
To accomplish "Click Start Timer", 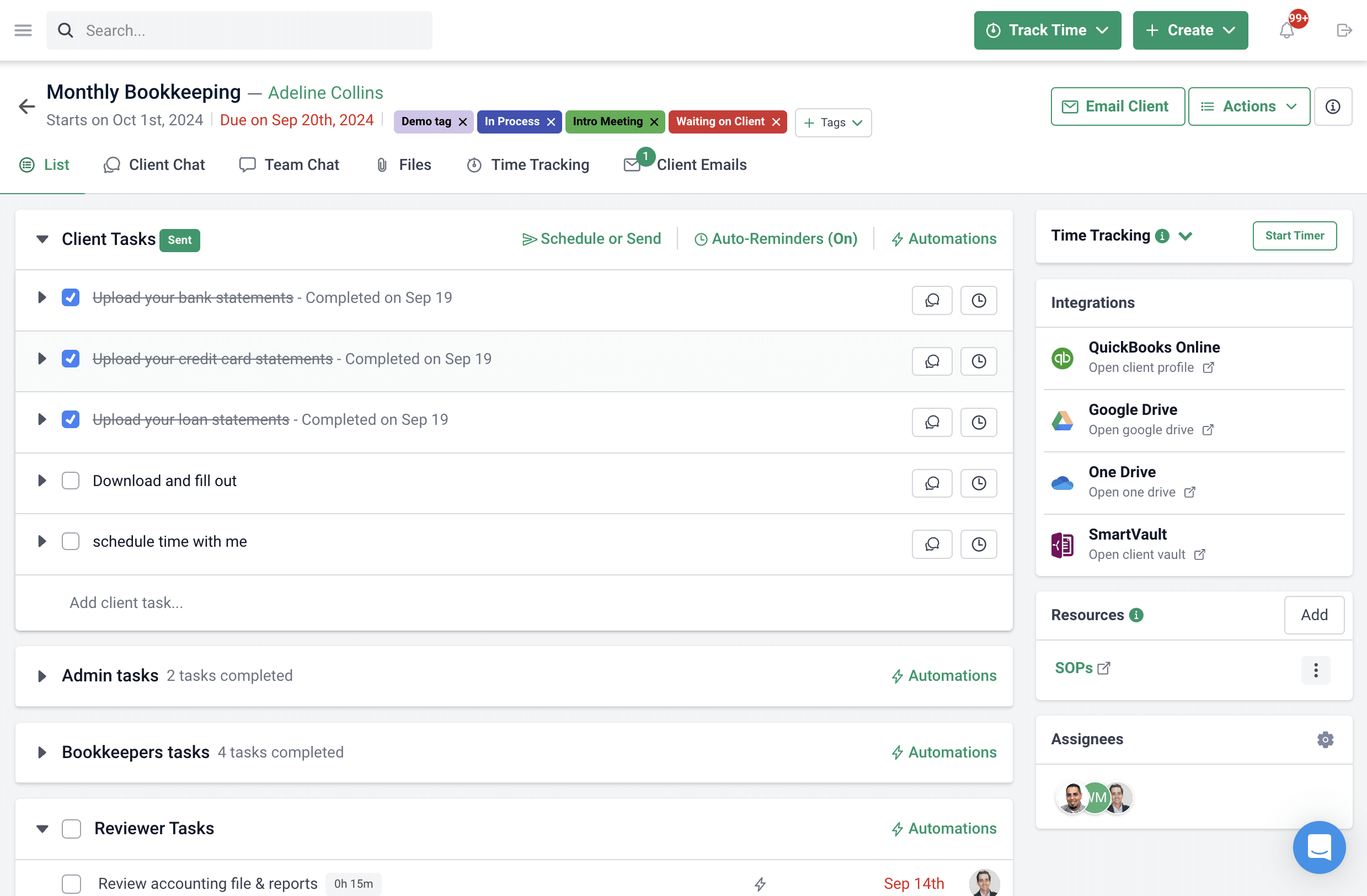I will [x=1294, y=236].
